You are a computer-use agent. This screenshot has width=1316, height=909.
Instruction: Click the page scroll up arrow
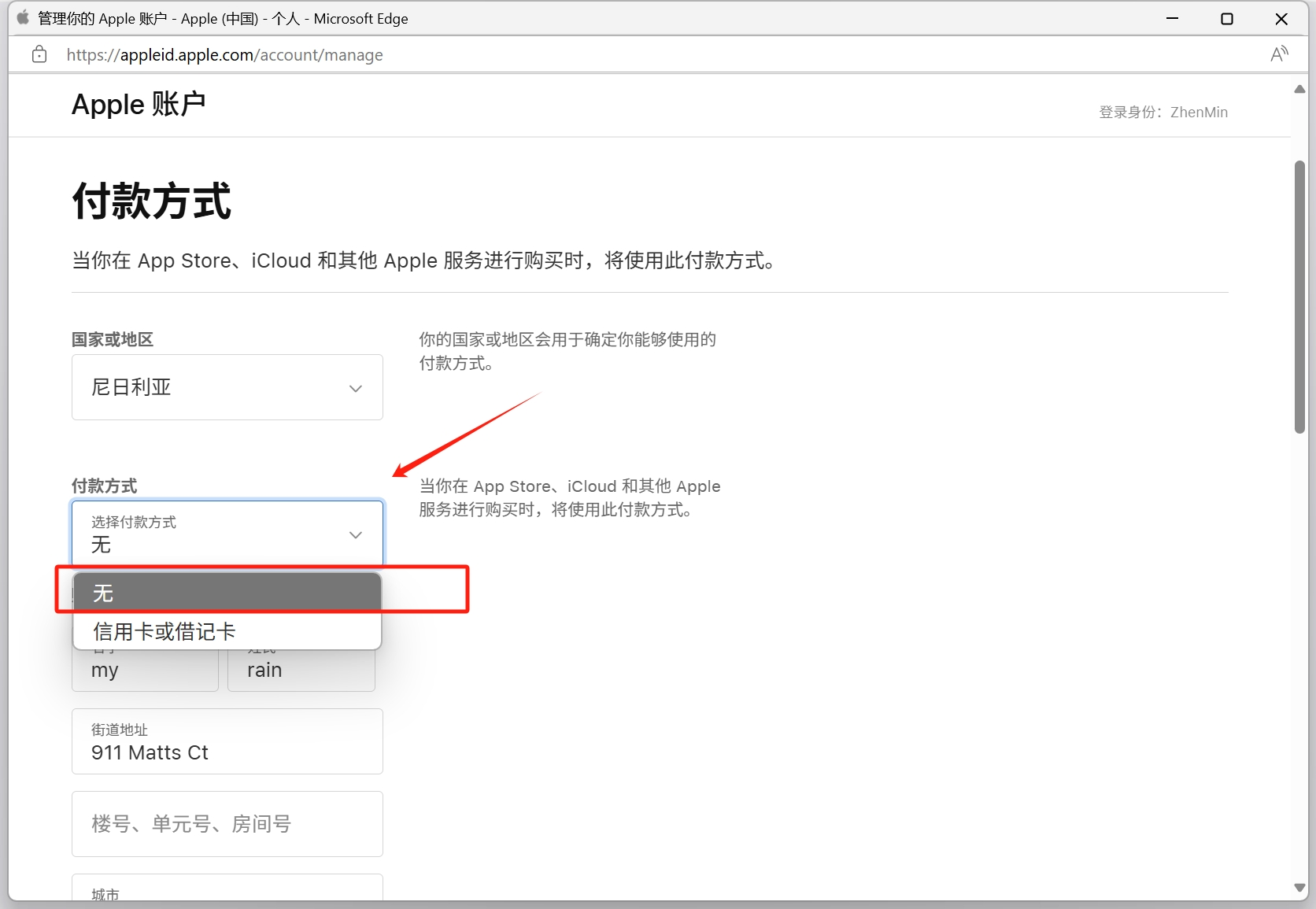1299,89
